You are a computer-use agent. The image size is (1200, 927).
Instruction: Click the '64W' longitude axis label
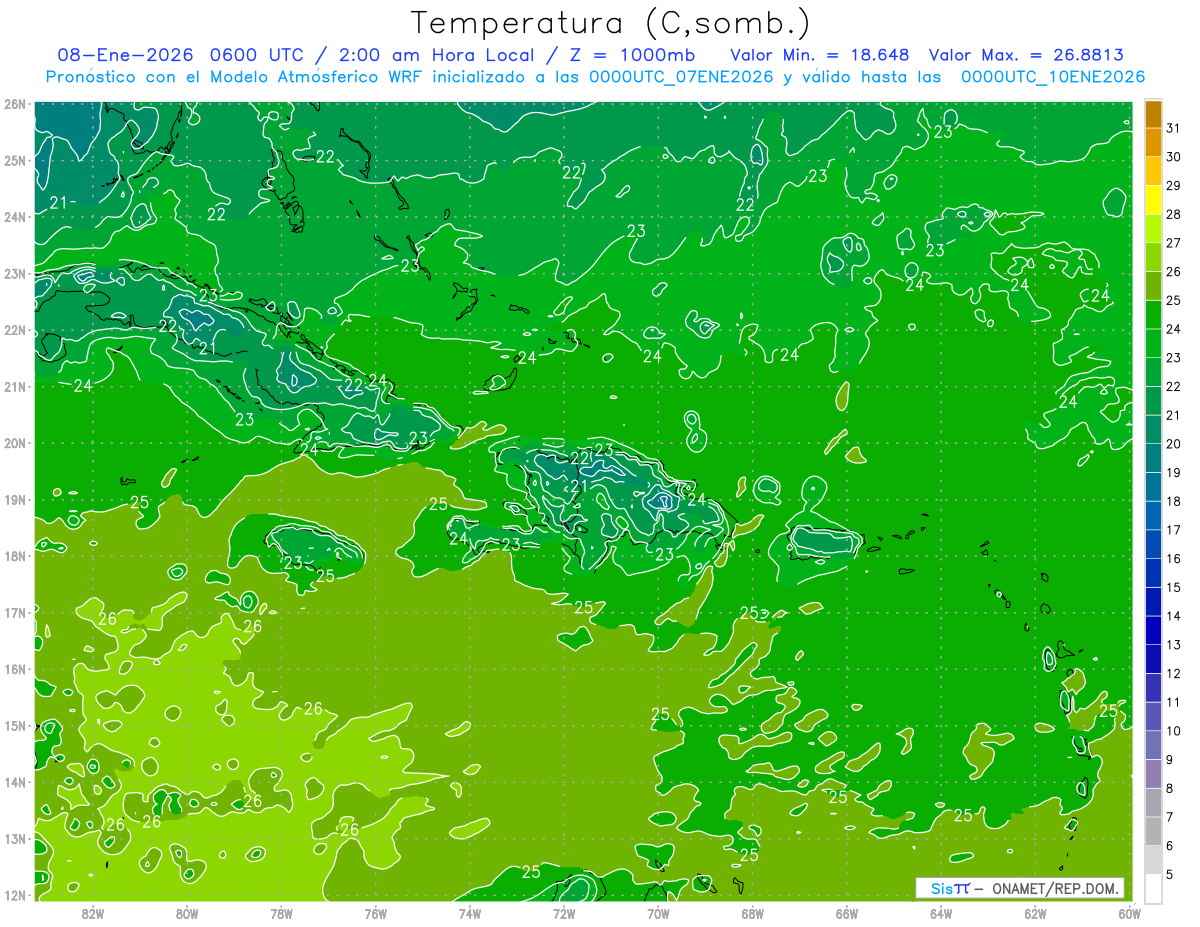pos(941,912)
